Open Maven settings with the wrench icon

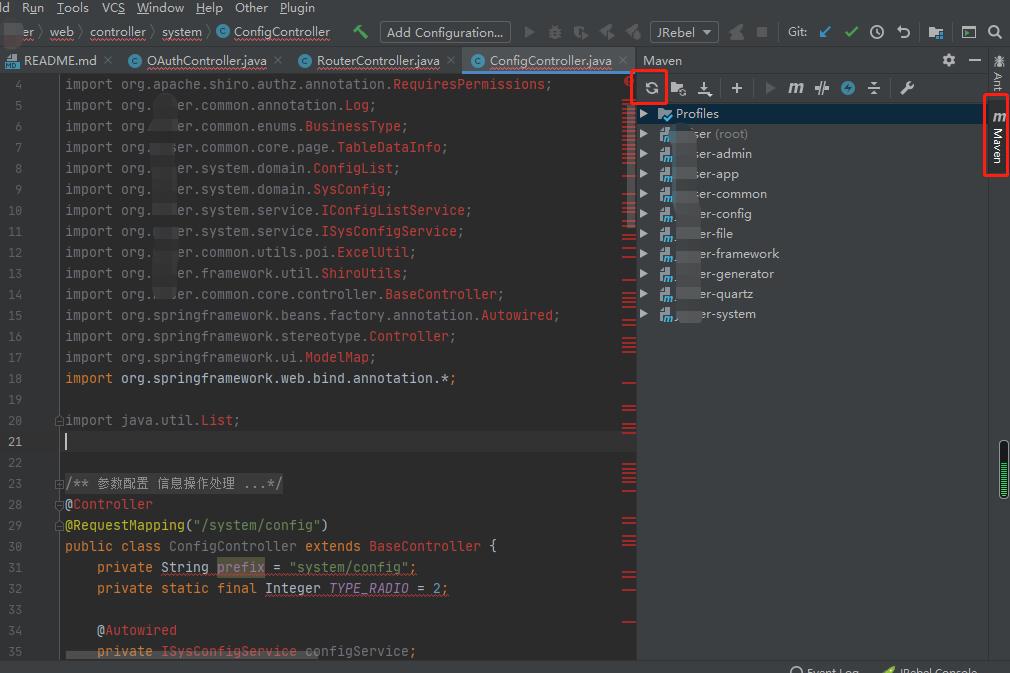pyautogui.click(x=907, y=88)
